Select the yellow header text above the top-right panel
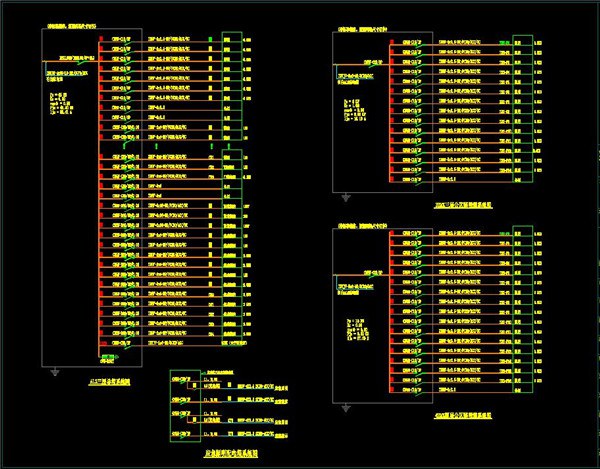600x469 pixels. (x=362, y=35)
